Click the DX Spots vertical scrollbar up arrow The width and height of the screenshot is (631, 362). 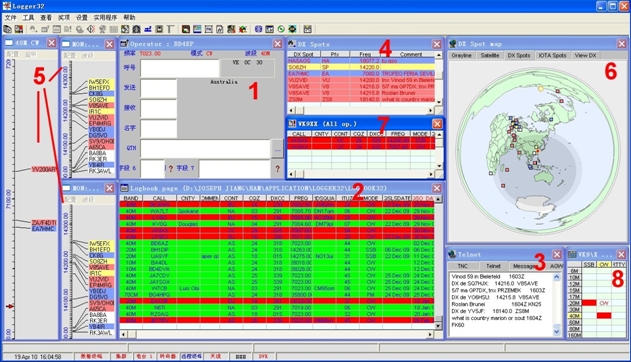pos(439,54)
